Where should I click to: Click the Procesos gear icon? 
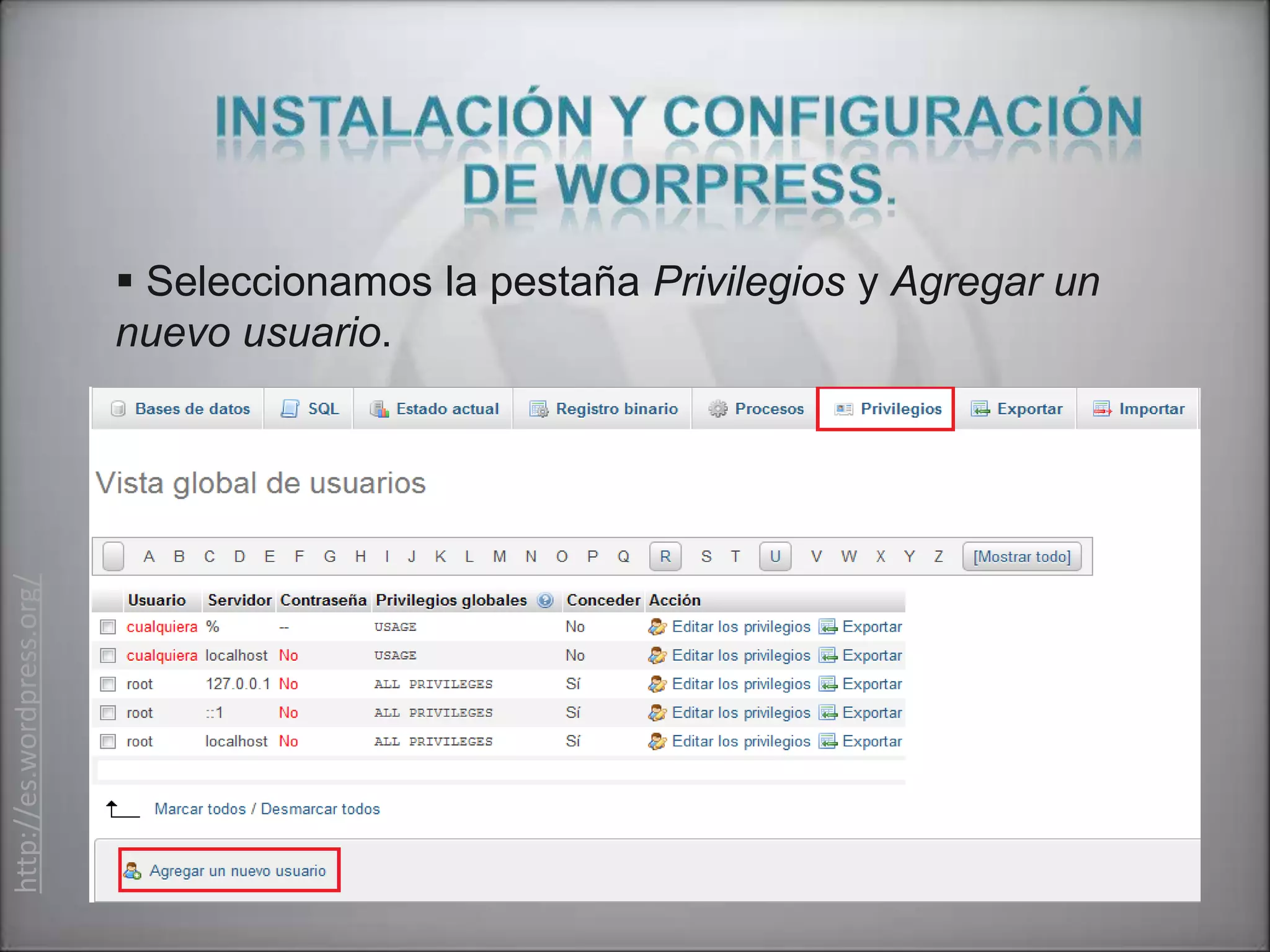pyautogui.click(x=717, y=409)
